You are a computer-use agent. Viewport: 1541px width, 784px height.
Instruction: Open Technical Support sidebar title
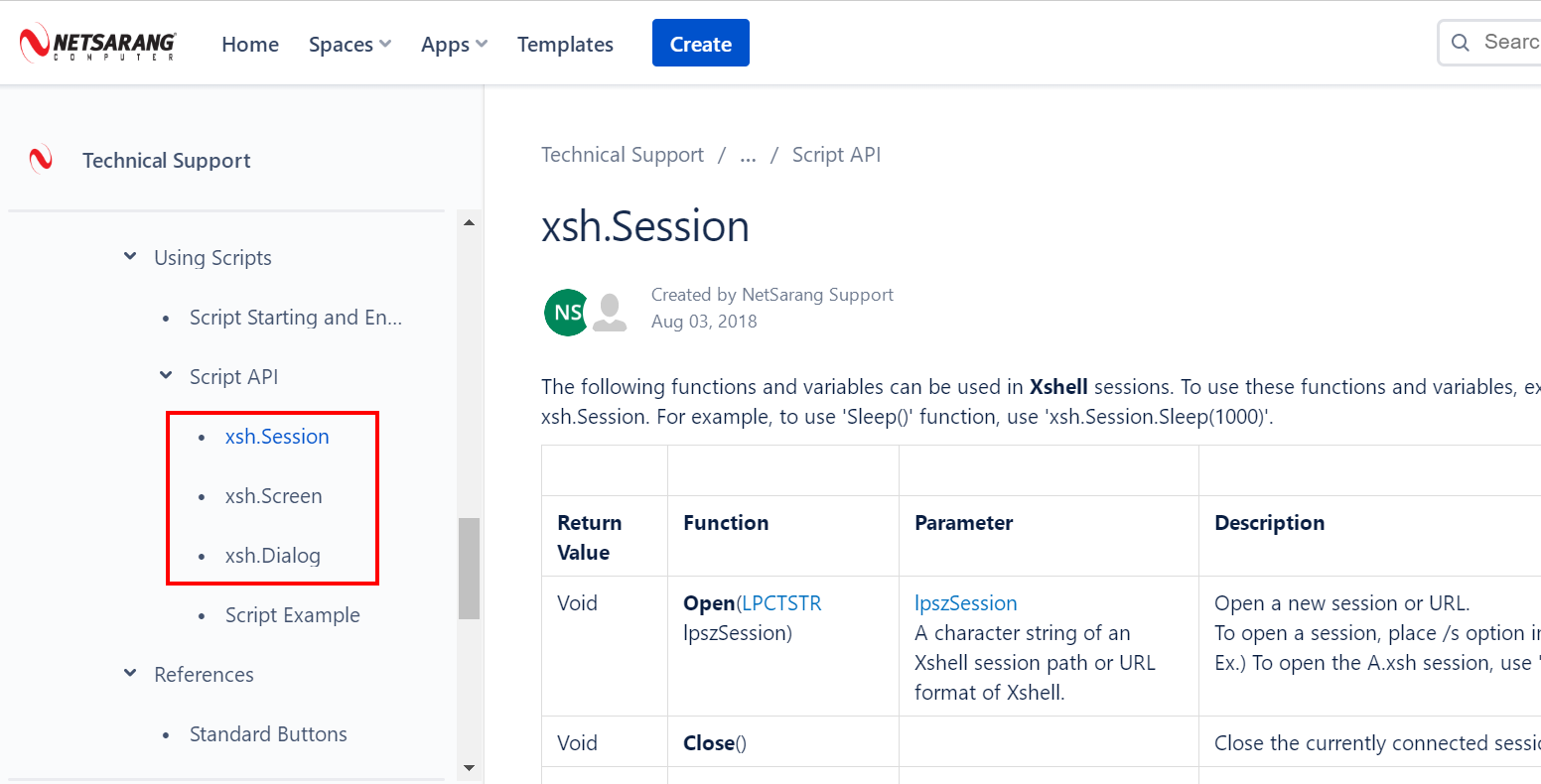pos(167,161)
